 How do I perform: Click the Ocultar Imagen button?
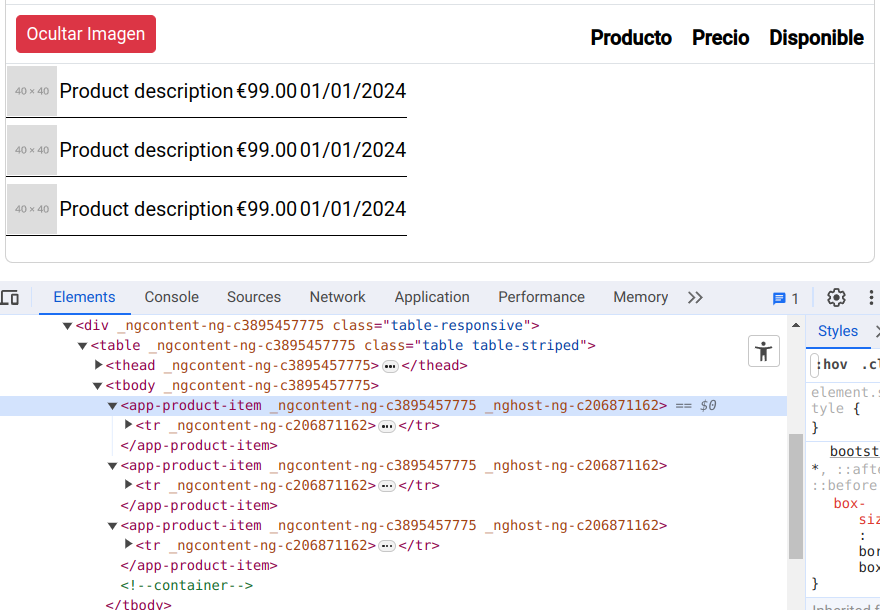click(85, 33)
